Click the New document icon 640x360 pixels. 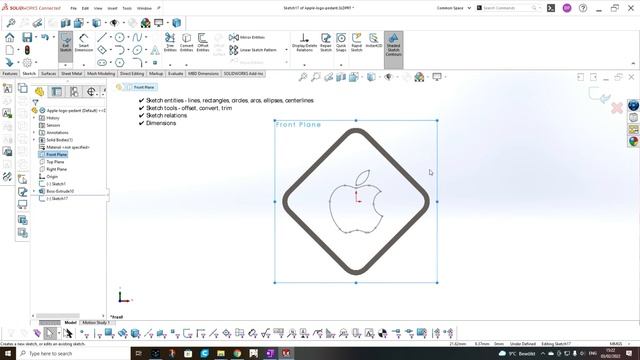pyautogui.click(x=9, y=50)
